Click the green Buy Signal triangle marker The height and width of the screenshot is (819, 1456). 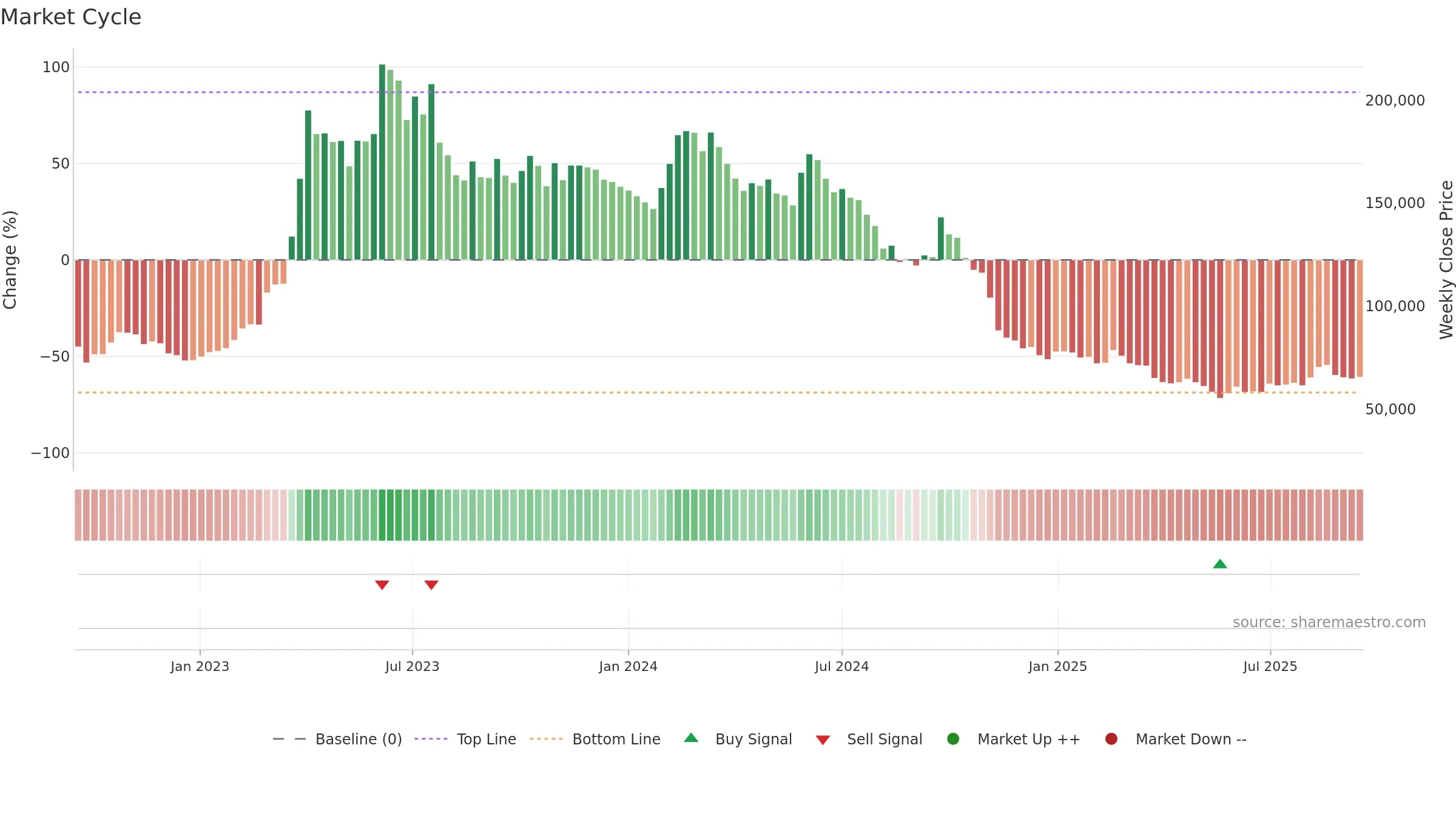click(1220, 564)
